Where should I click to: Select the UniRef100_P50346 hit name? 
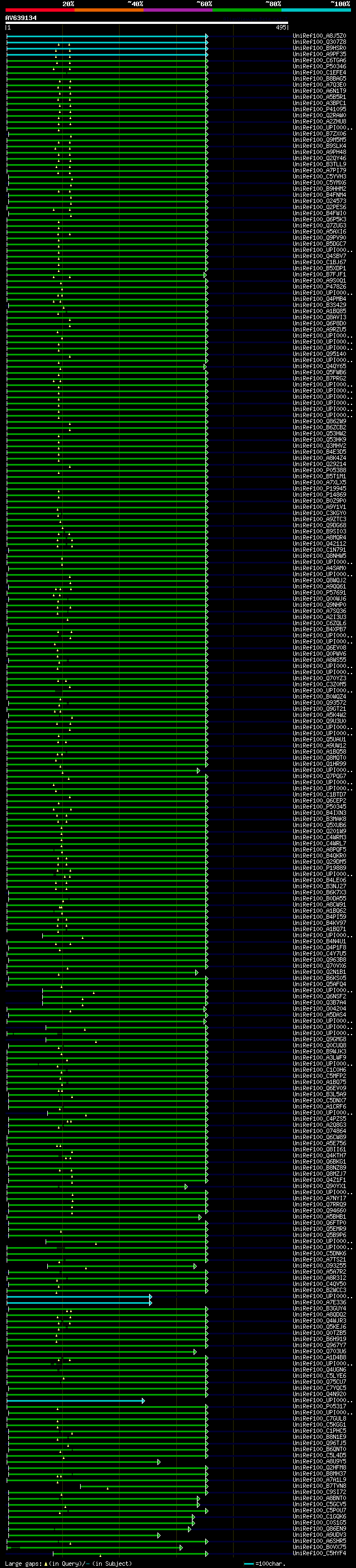[319, 66]
